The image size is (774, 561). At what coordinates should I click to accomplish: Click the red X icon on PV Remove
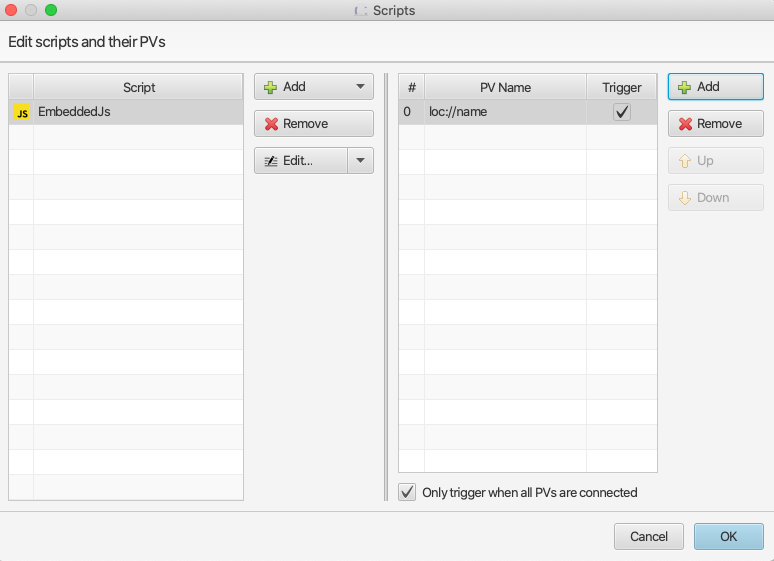point(684,124)
